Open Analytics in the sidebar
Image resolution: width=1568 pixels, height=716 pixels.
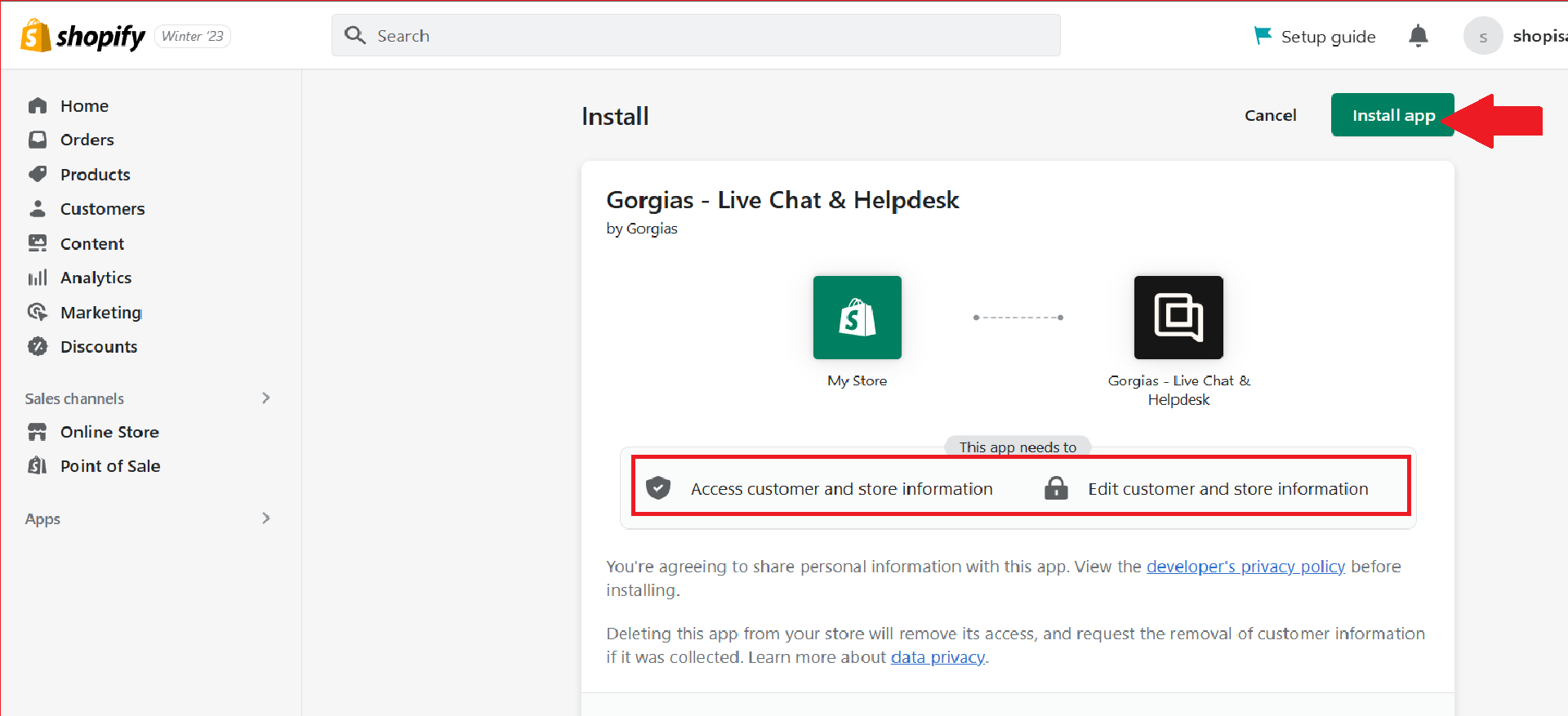coord(96,278)
